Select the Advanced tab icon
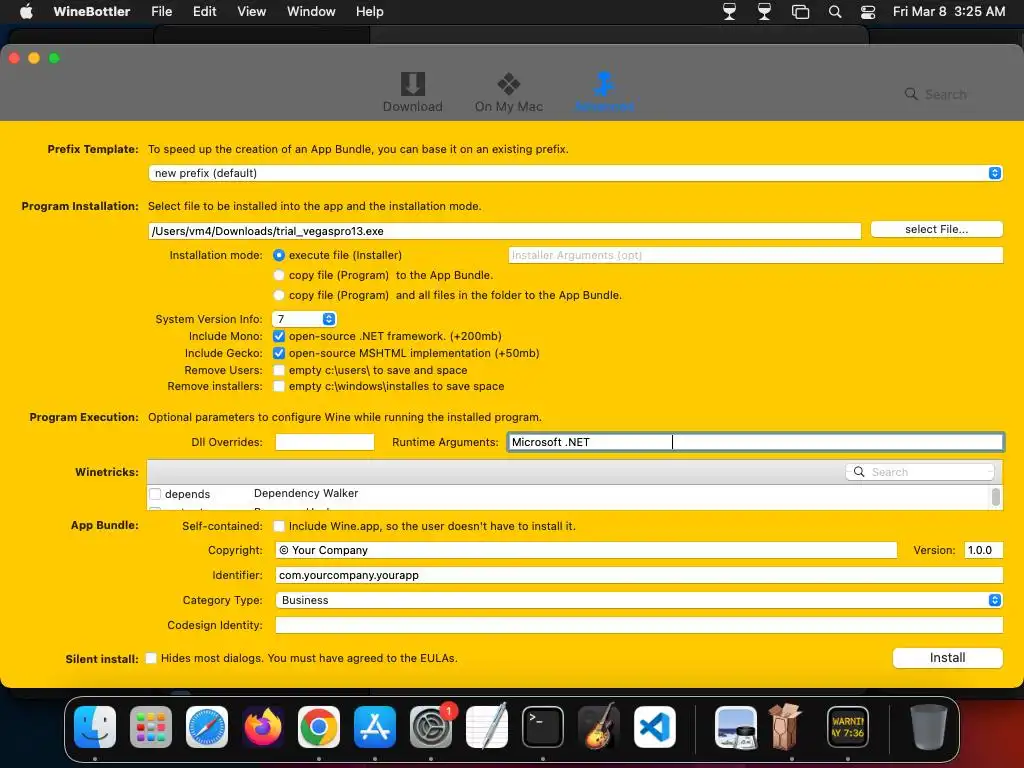Screen dimensions: 1024x768 pyautogui.click(x=604, y=92)
